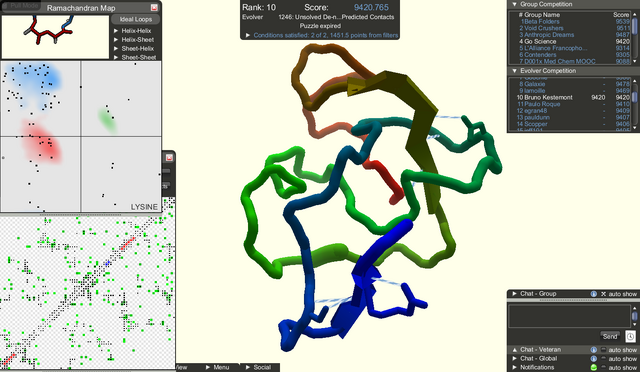Expand the Chat - Global panel
Screen dimensions: 640x372
click(x=514, y=359)
